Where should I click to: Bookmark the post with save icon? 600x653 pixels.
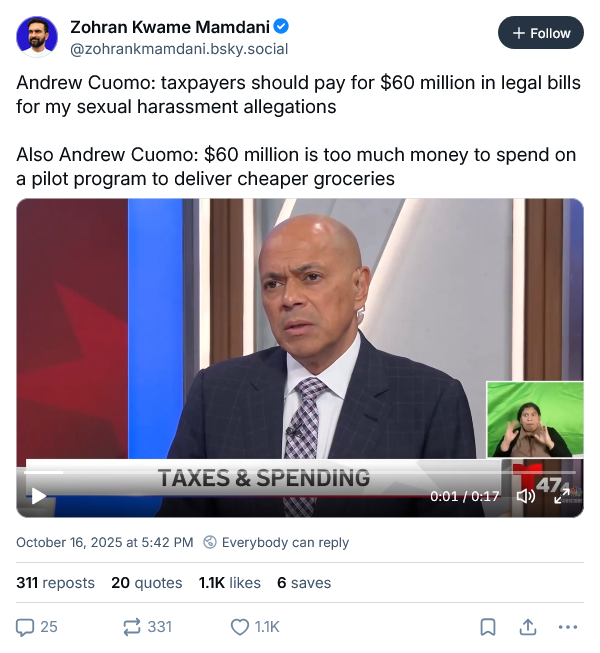tap(488, 627)
